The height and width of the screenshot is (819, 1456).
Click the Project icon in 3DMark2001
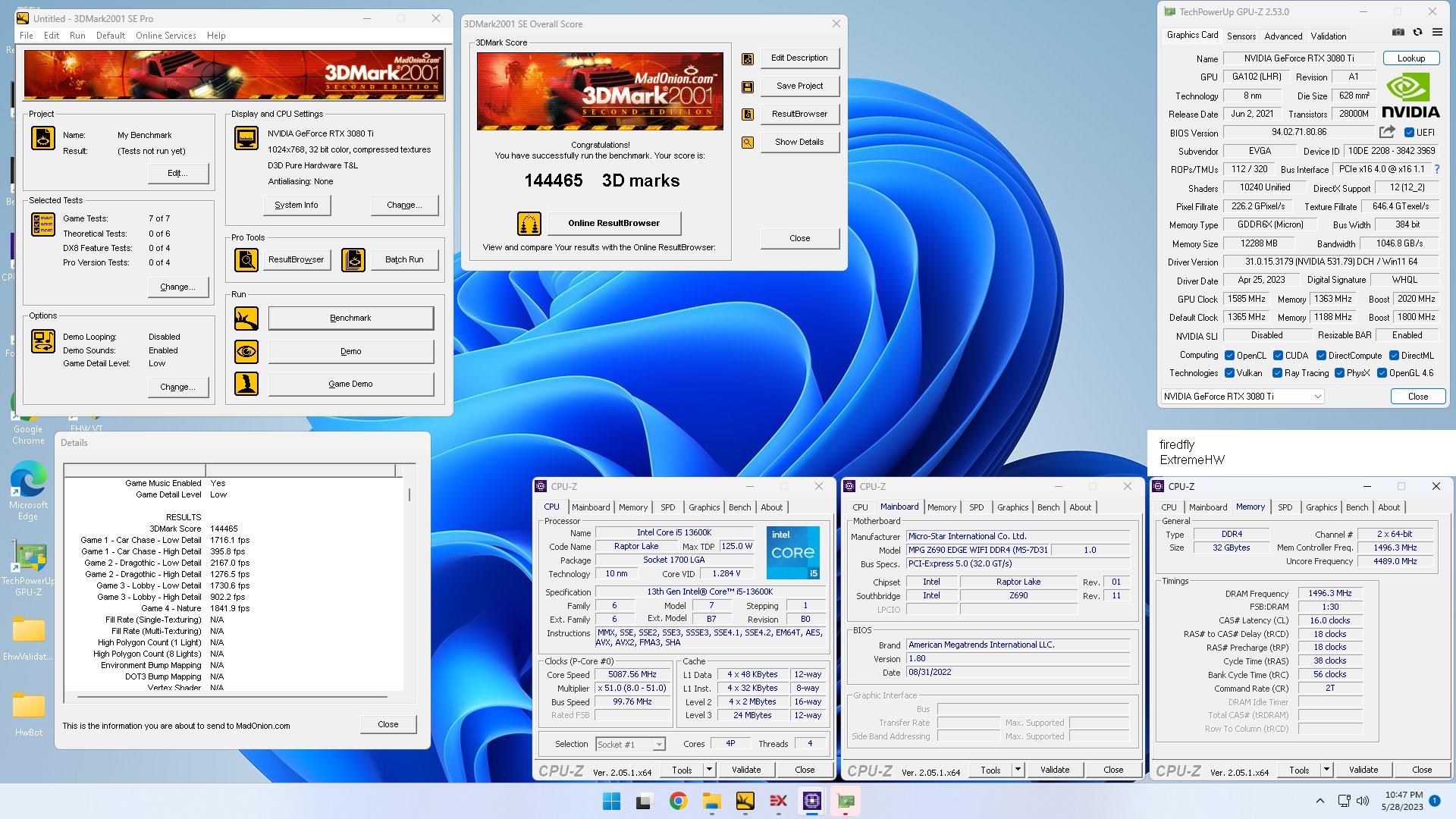click(x=43, y=138)
